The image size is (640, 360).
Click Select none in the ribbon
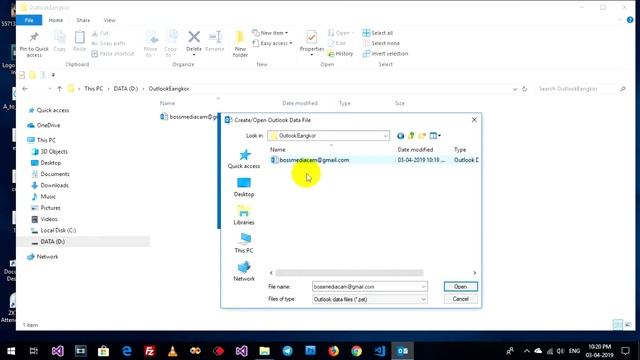(x=381, y=43)
